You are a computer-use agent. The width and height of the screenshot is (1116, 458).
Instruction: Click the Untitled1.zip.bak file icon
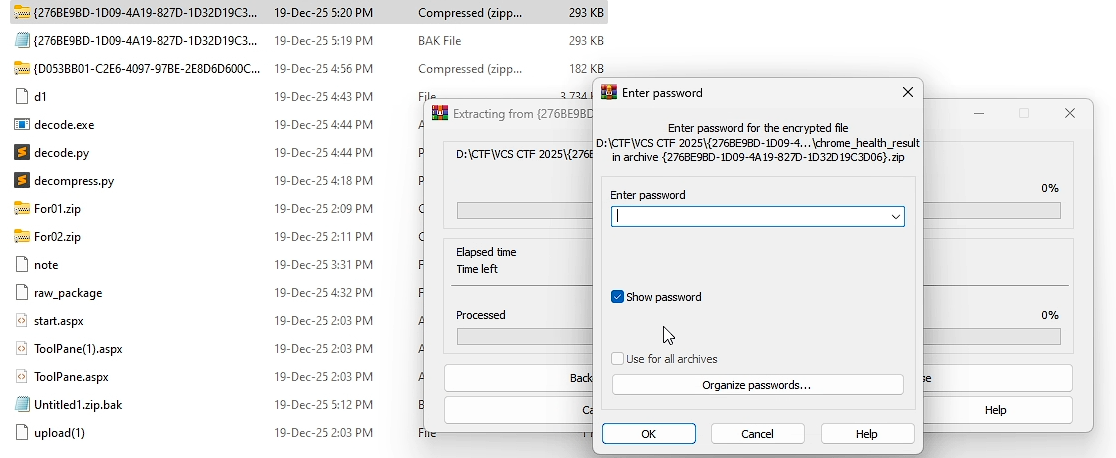click(21, 405)
